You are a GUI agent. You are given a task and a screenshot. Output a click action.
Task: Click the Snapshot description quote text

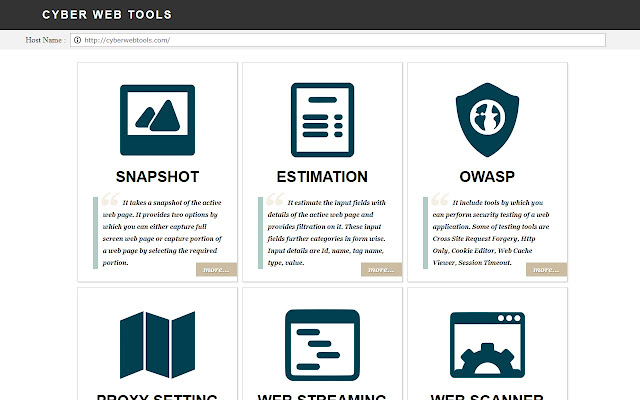pyautogui.click(x=162, y=232)
